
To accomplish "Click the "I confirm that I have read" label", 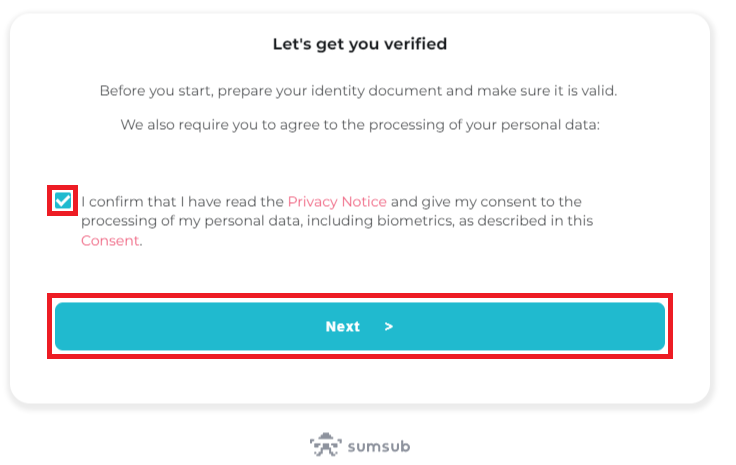I will [182, 202].
